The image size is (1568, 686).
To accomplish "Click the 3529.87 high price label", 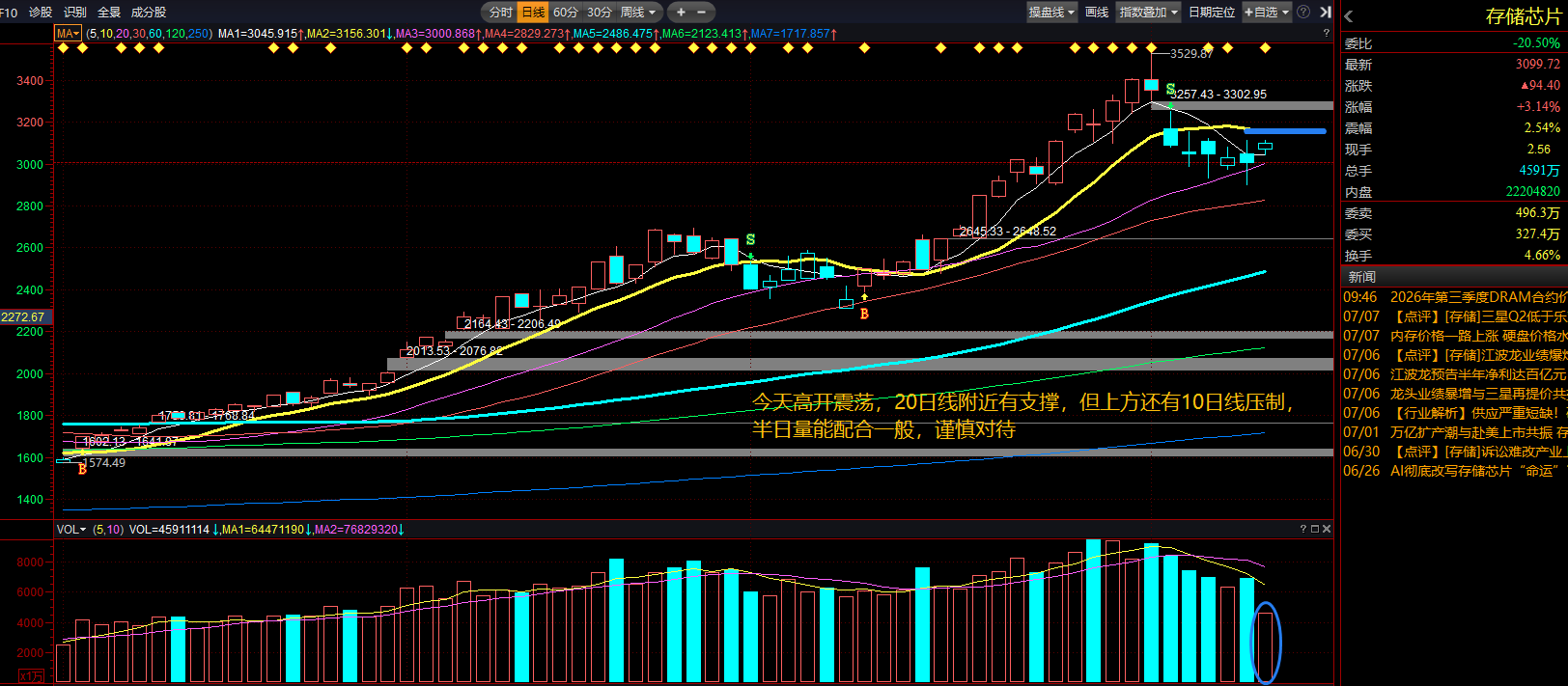I will tap(1191, 54).
